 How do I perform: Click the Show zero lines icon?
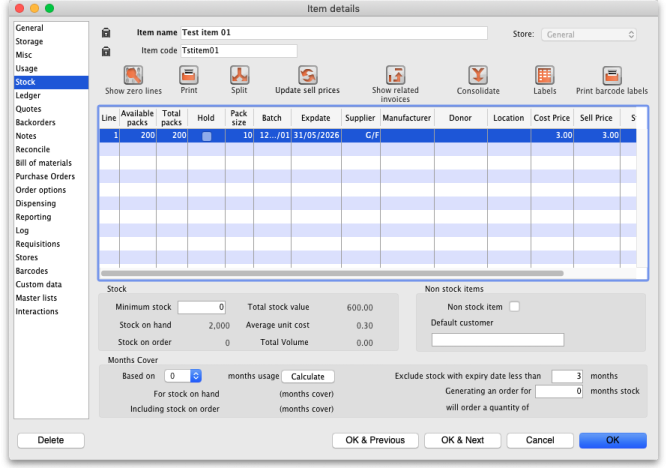coord(132,75)
